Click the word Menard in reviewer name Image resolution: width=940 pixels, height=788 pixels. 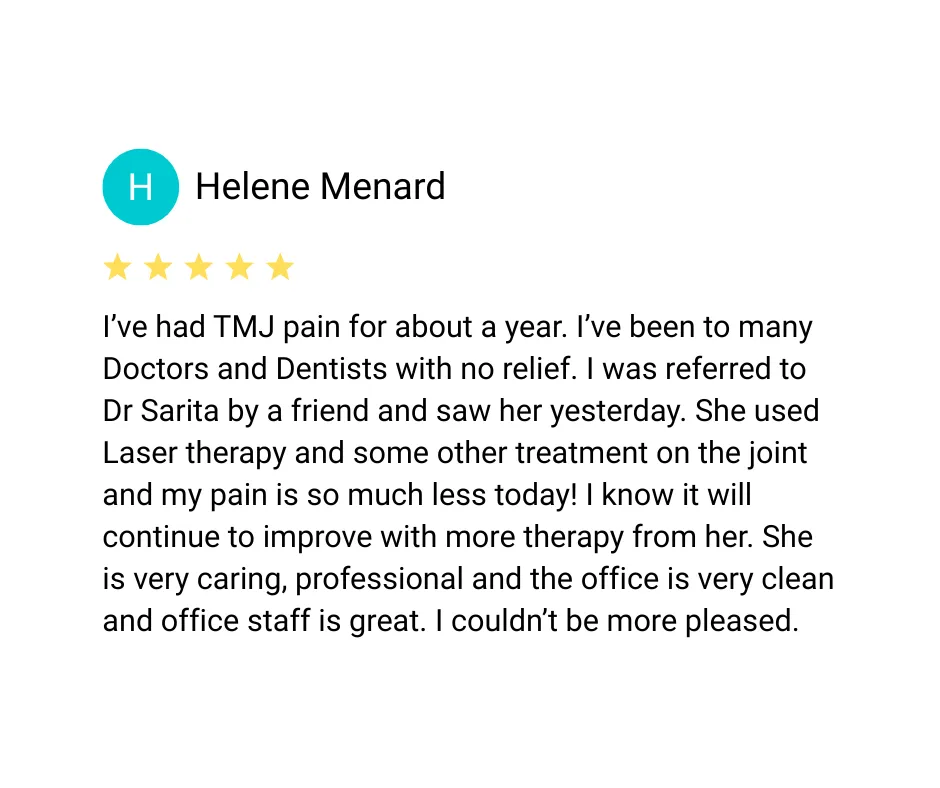coord(382,187)
